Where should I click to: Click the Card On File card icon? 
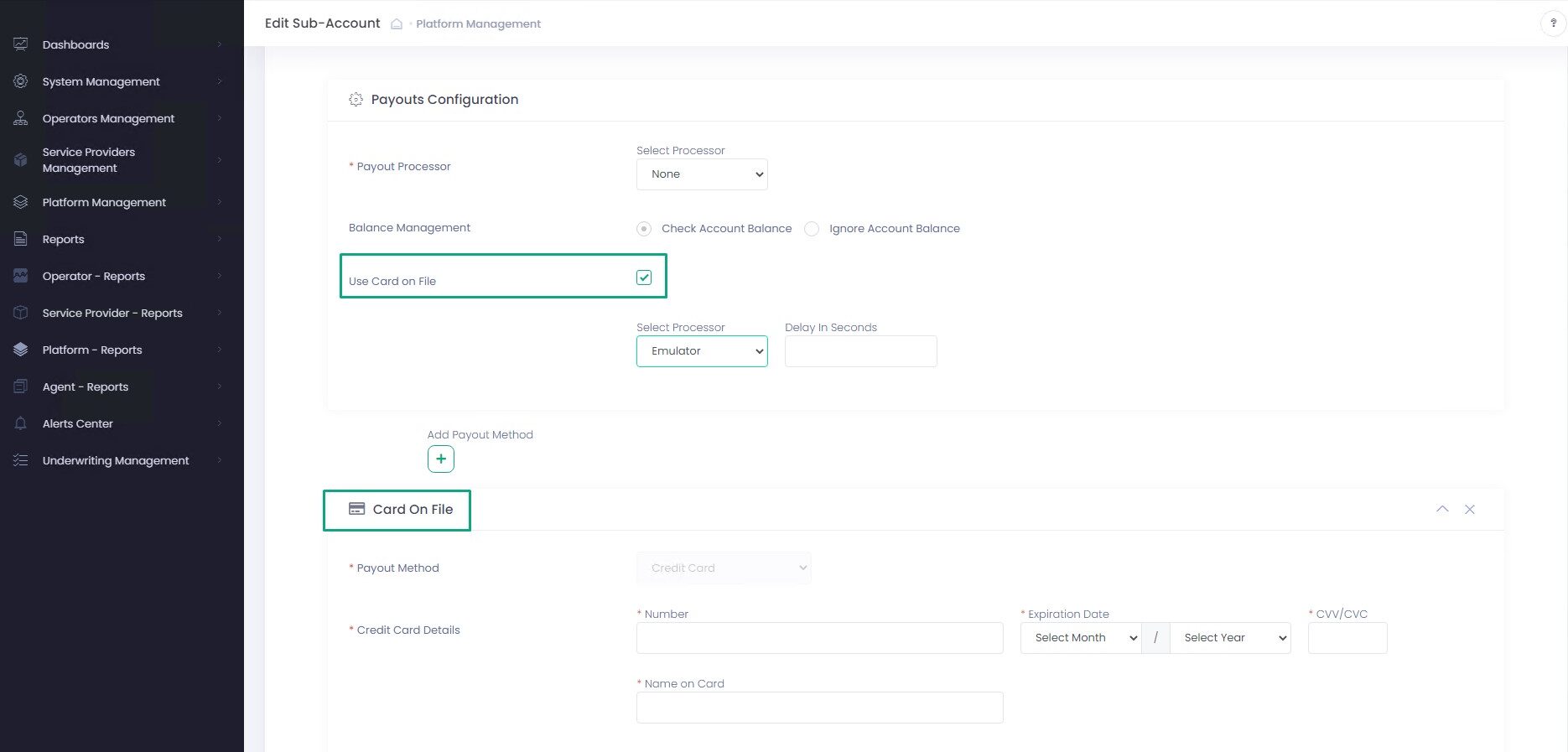[x=356, y=509]
